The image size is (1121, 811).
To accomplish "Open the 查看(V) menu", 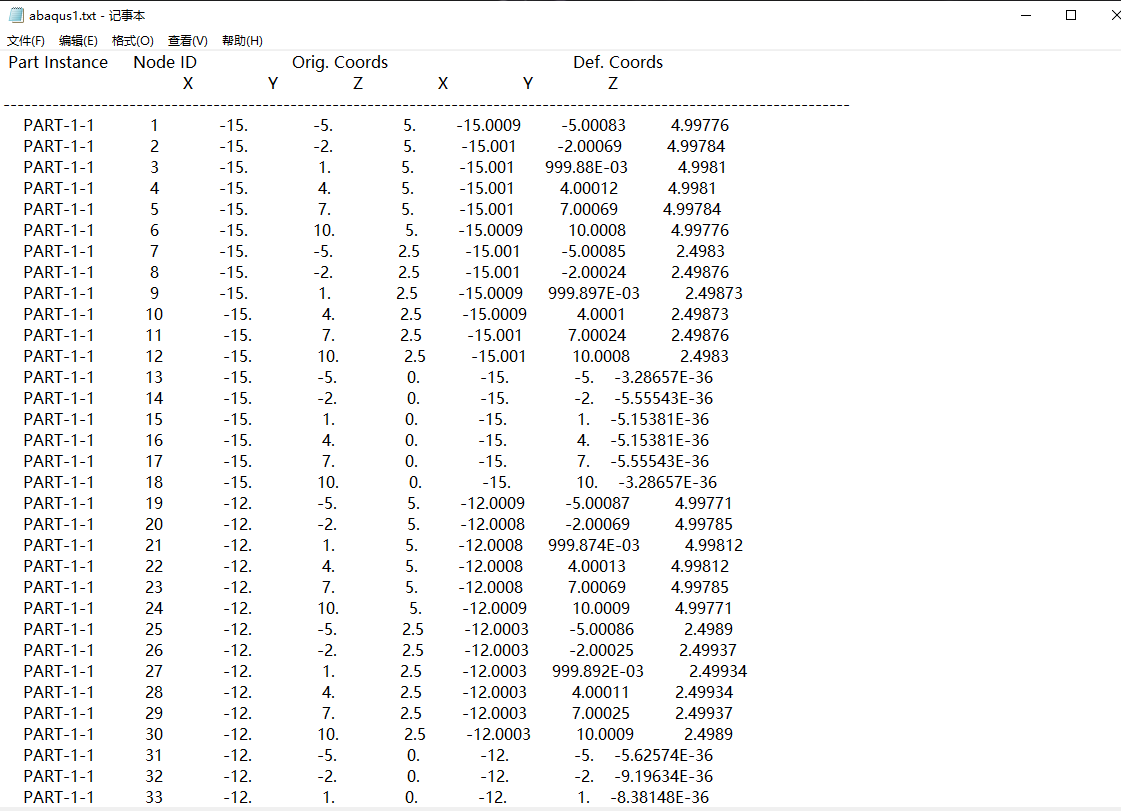I will [x=187, y=41].
